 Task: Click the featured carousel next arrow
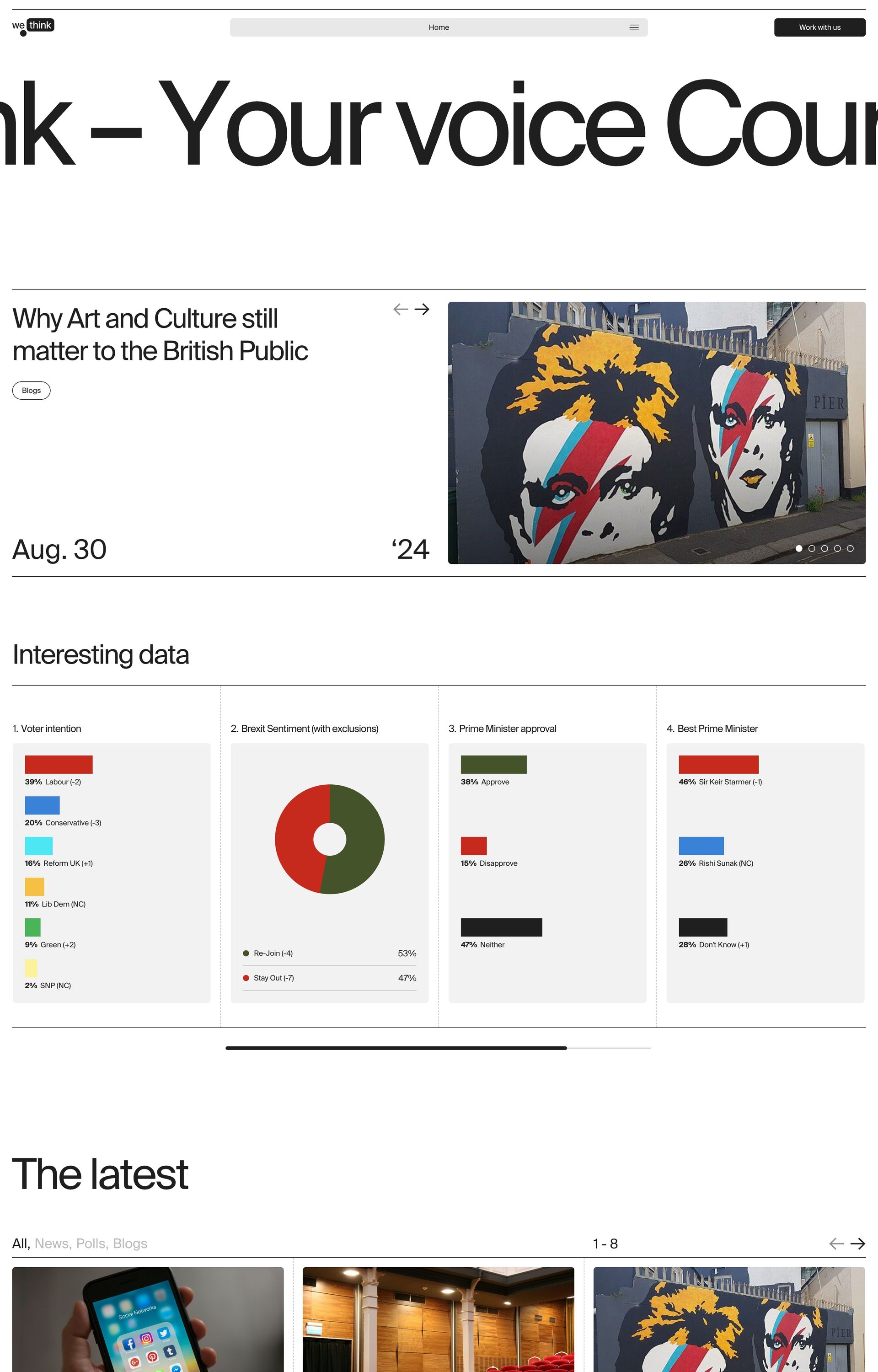[x=422, y=309]
